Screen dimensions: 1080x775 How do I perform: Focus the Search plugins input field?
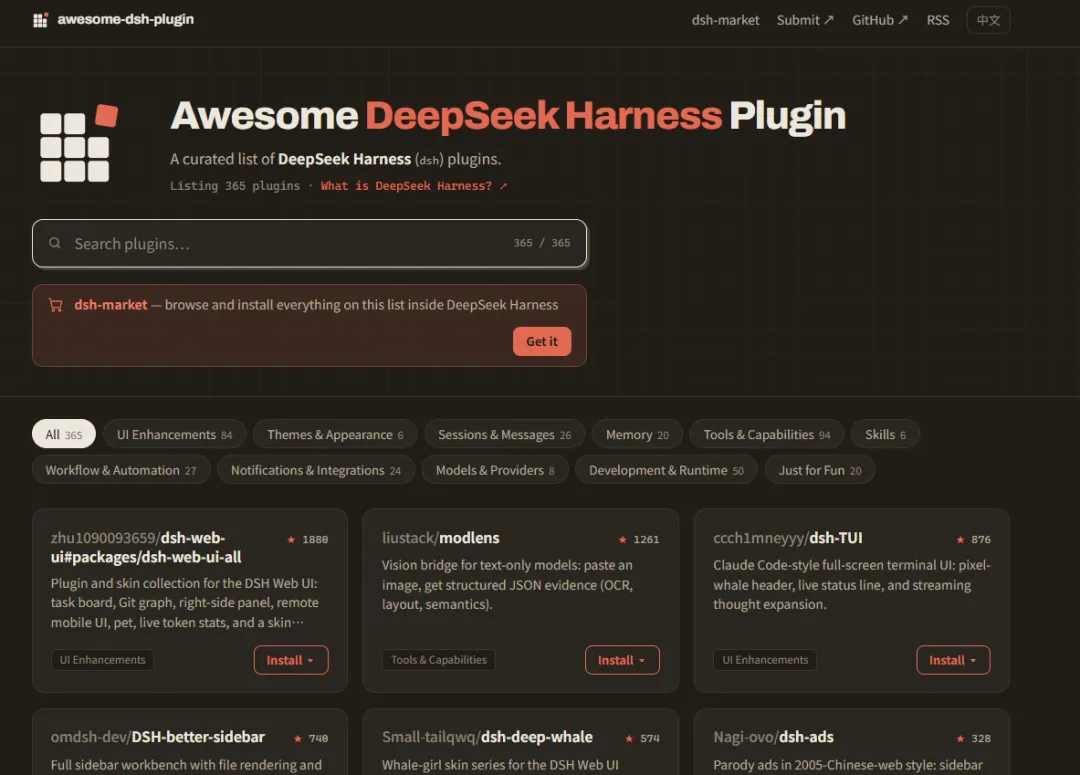(309, 243)
